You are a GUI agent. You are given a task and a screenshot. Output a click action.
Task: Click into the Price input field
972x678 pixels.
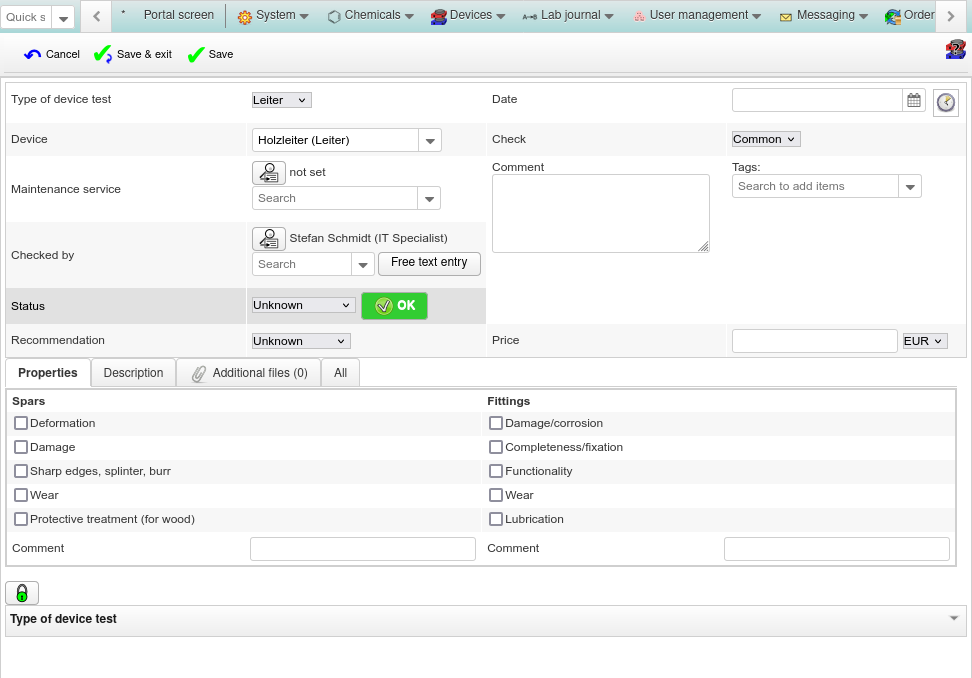click(x=814, y=341)
